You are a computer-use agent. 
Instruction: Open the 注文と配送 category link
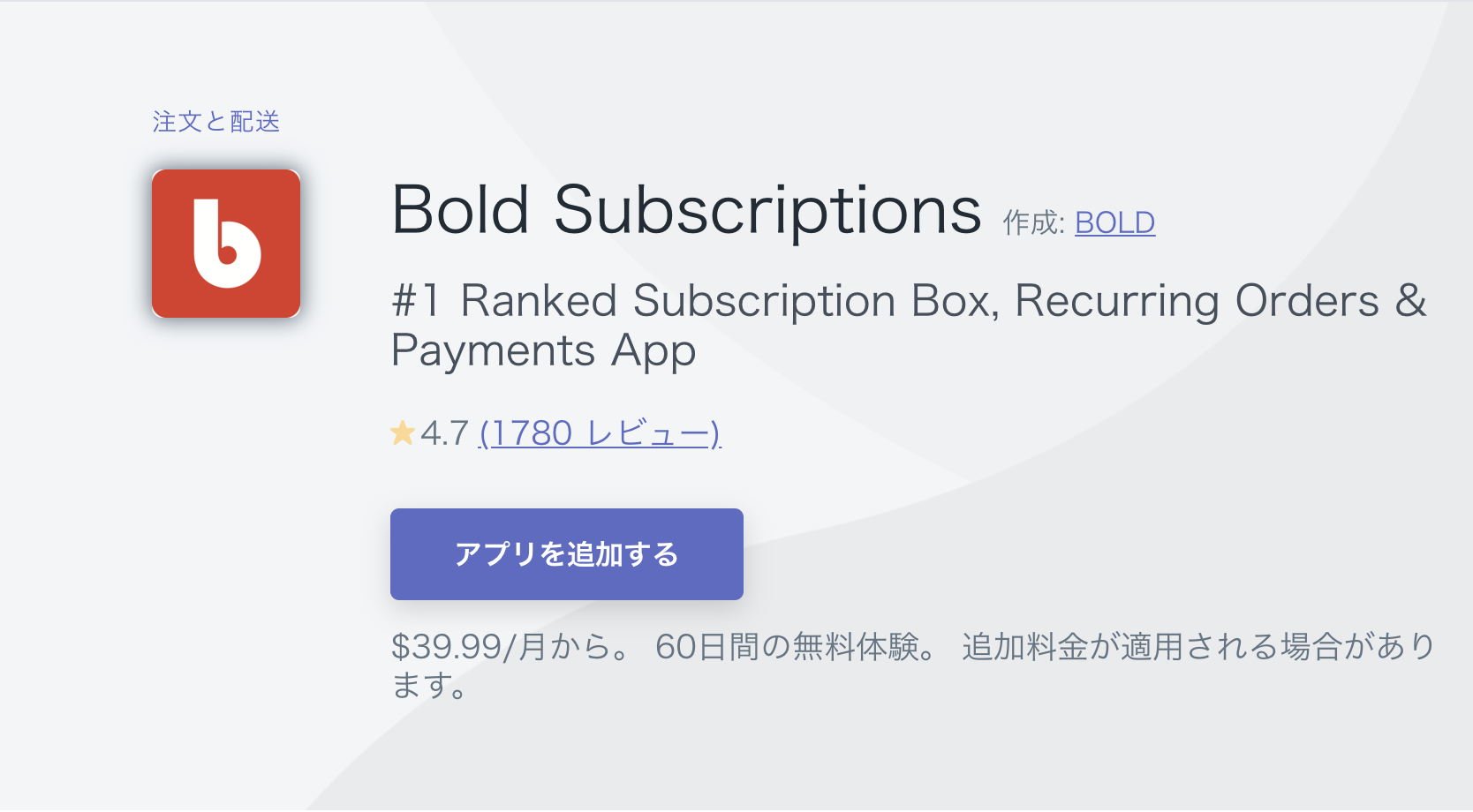coord(216,121)
